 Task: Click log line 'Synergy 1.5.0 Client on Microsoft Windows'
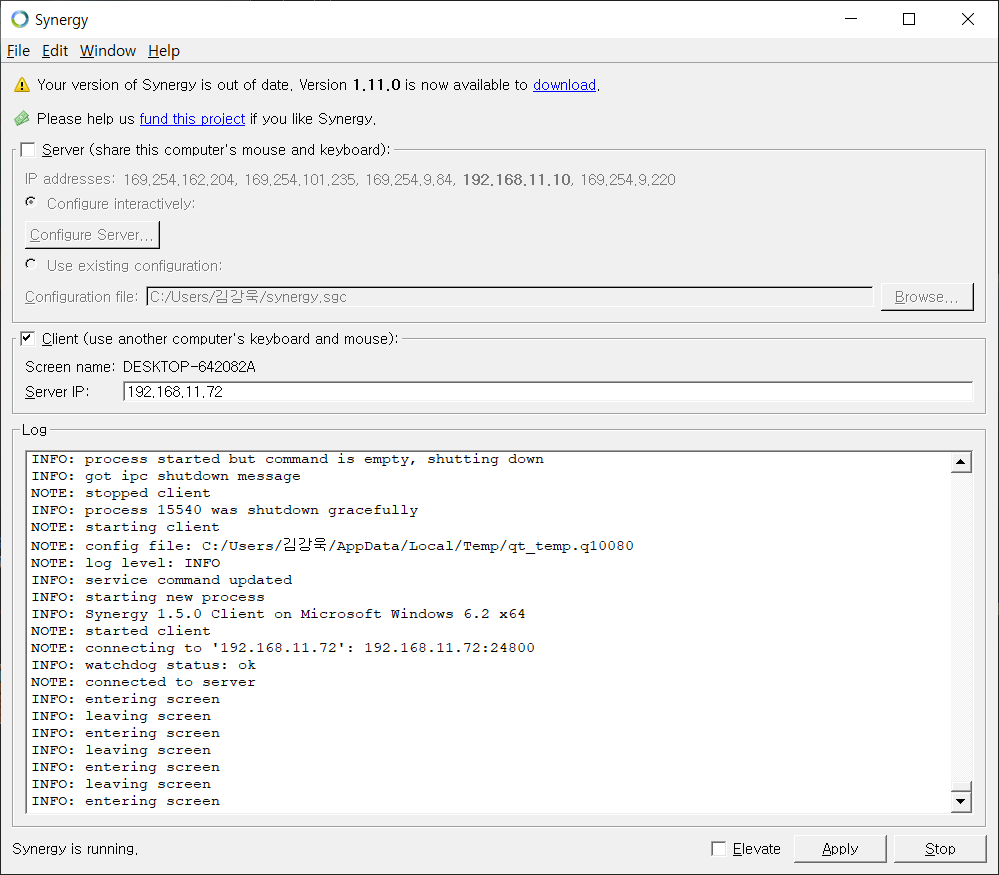[278, 614]
